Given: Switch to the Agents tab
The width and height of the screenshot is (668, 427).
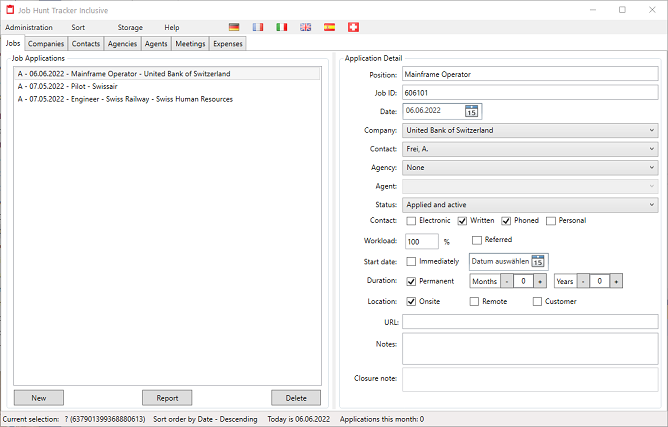Looking at the screenshot, I should tap(156, 43).
